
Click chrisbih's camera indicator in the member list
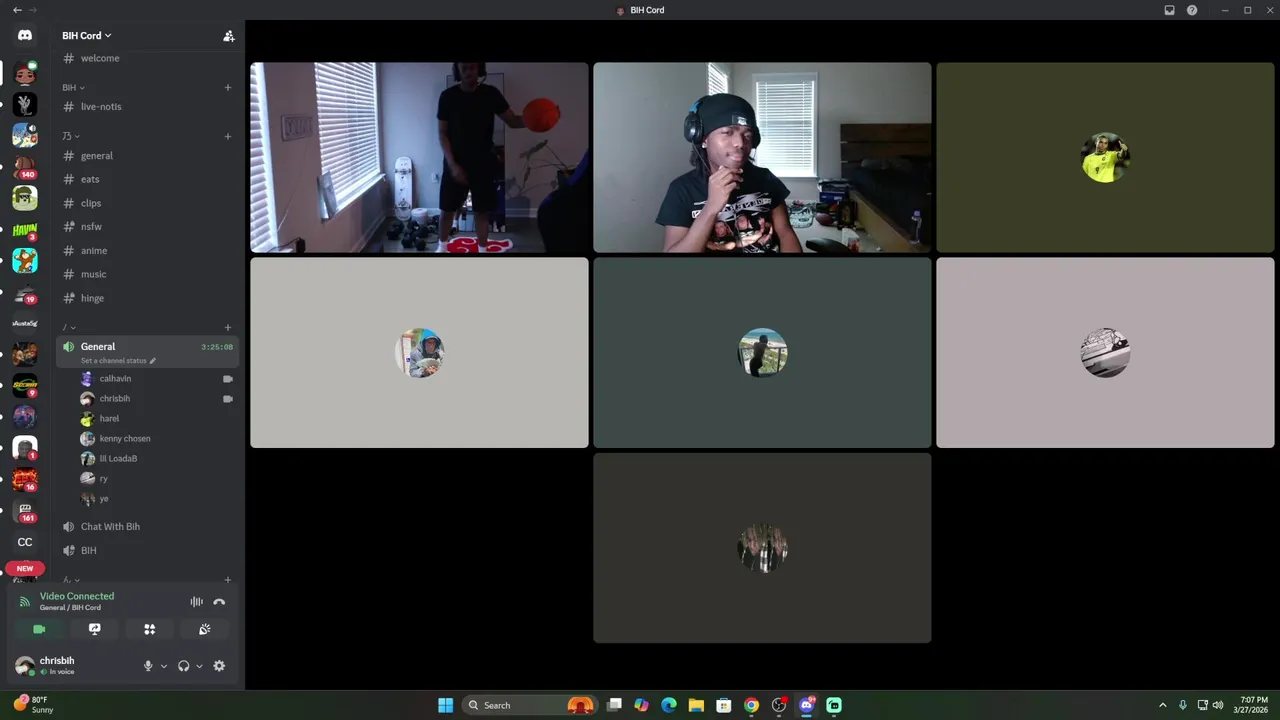pos(227,399)
